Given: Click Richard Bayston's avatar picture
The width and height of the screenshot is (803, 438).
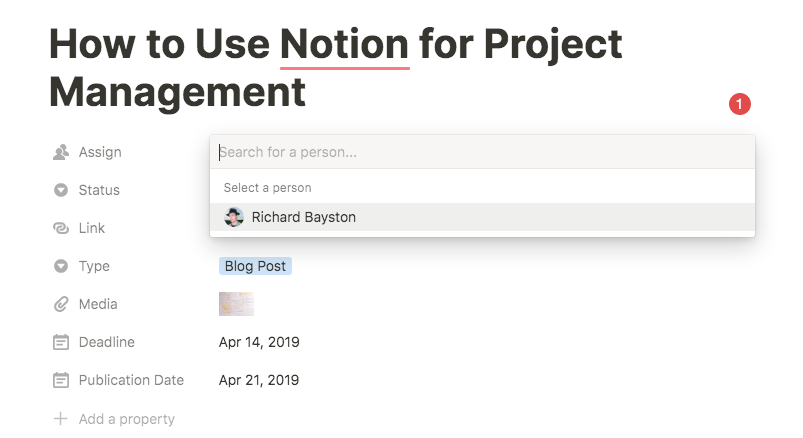Looking at the screenshot, I should click(234, 217).
